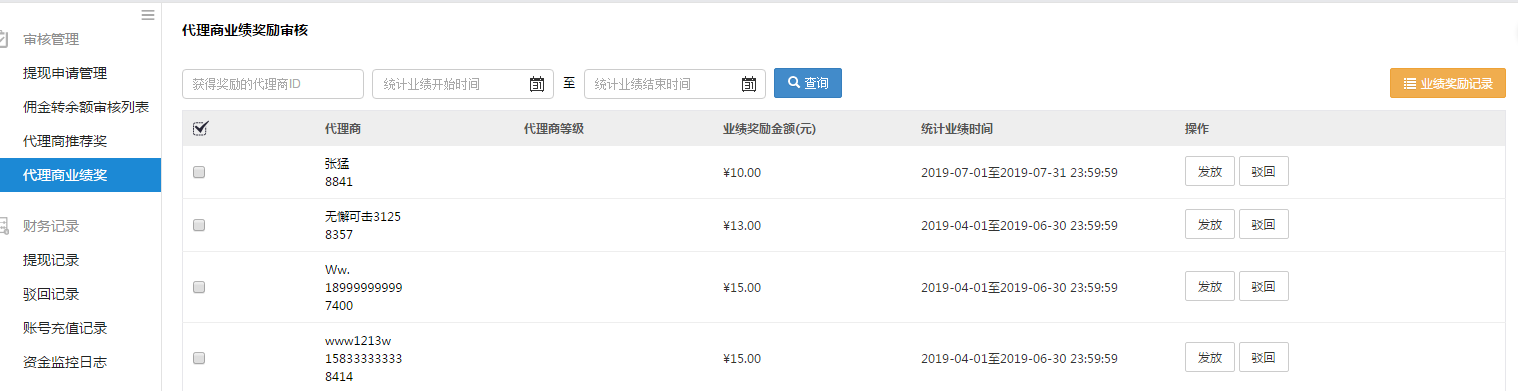The height and width of the screenshot is (391, 1518).
Task: Go to 代理商推荐奖 page
Action: [65, 141]
